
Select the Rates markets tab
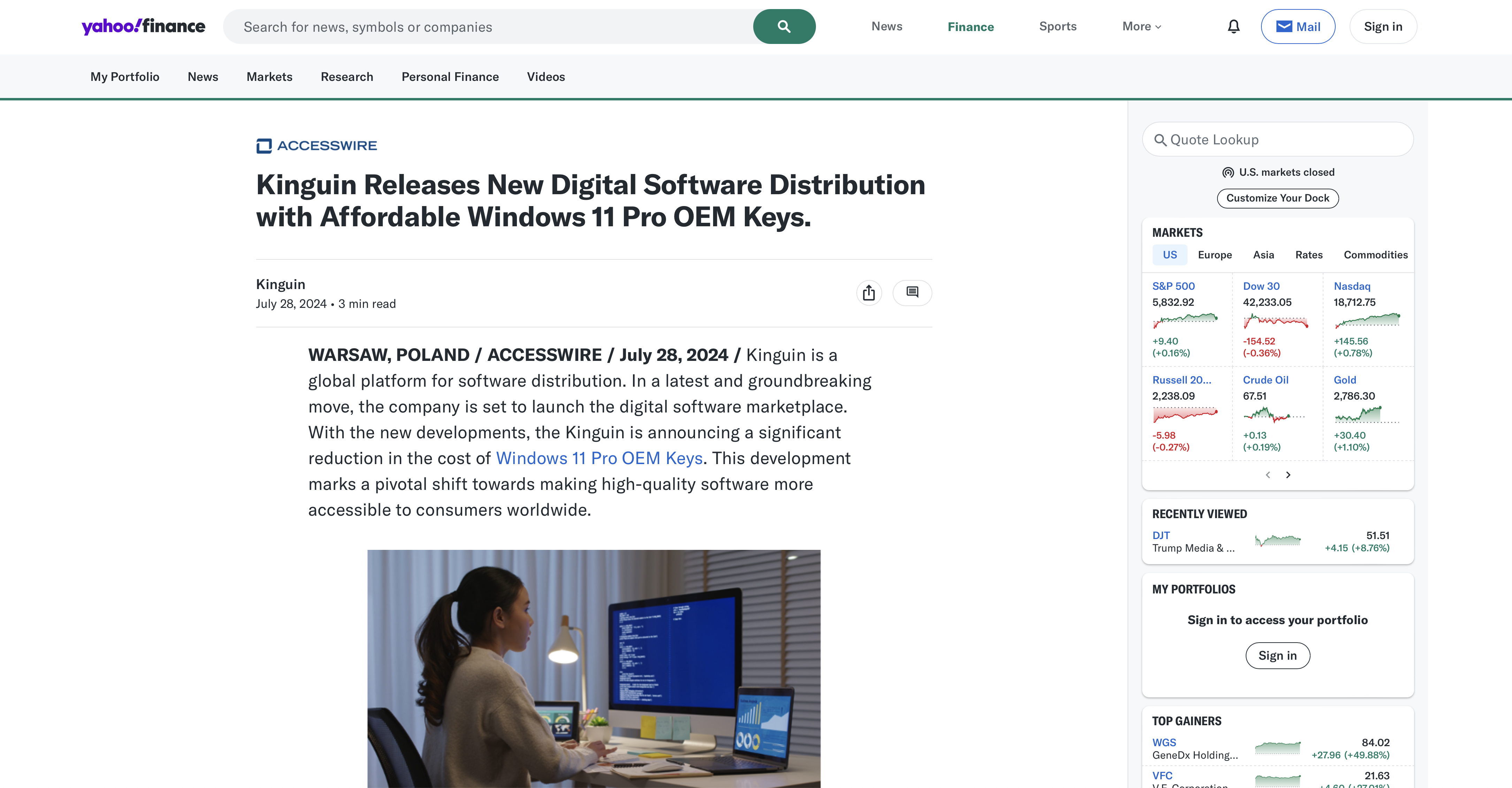1309,255
